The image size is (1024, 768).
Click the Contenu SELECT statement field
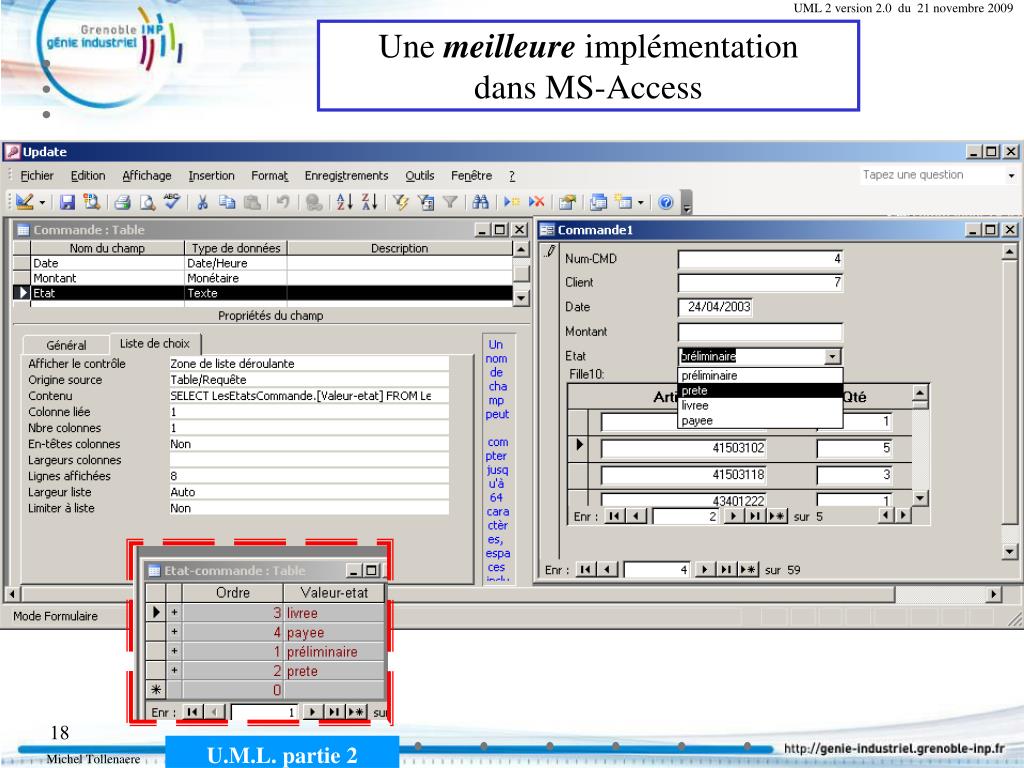[x=309, y=396]
